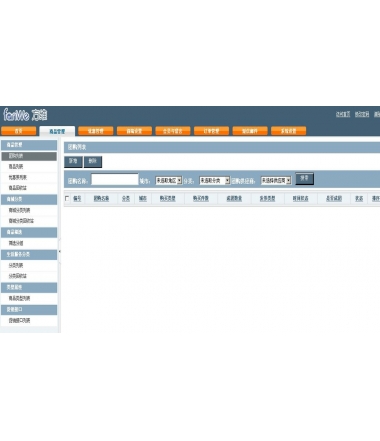Switch to the 首页 home tab

coord(19,131)
